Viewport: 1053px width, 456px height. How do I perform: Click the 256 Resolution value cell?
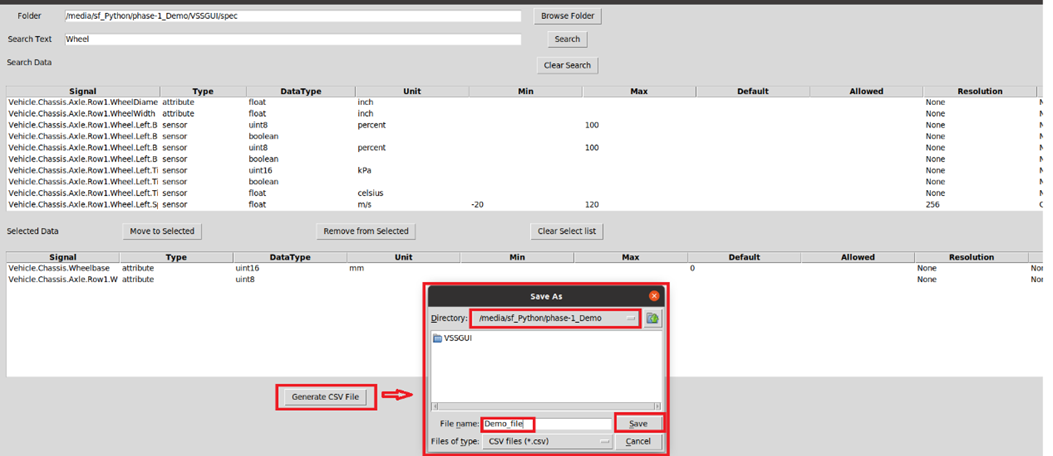(933, 204)
